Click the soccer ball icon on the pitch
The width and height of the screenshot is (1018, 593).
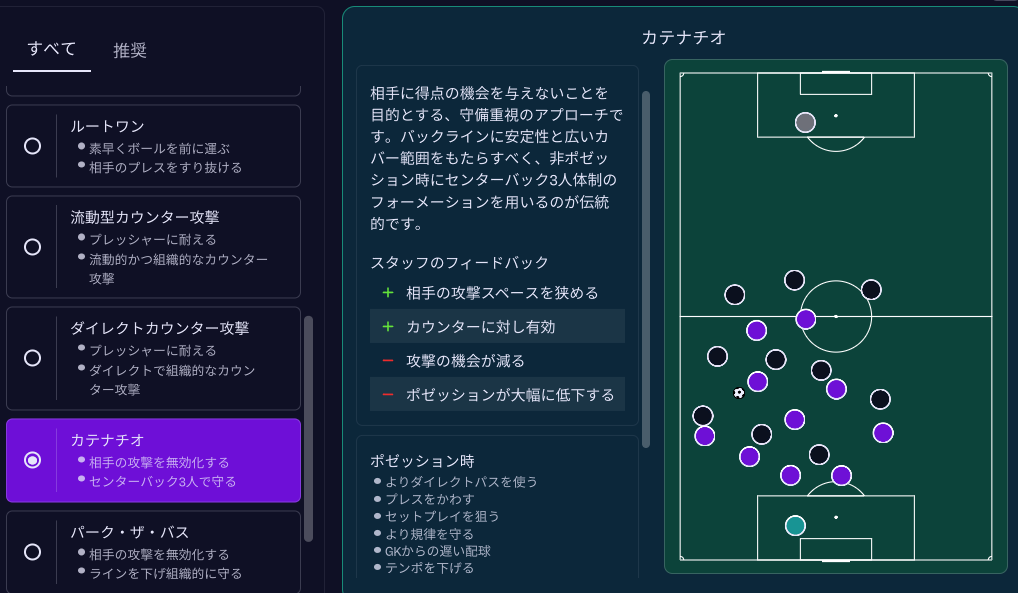click(x=737, y=394)
